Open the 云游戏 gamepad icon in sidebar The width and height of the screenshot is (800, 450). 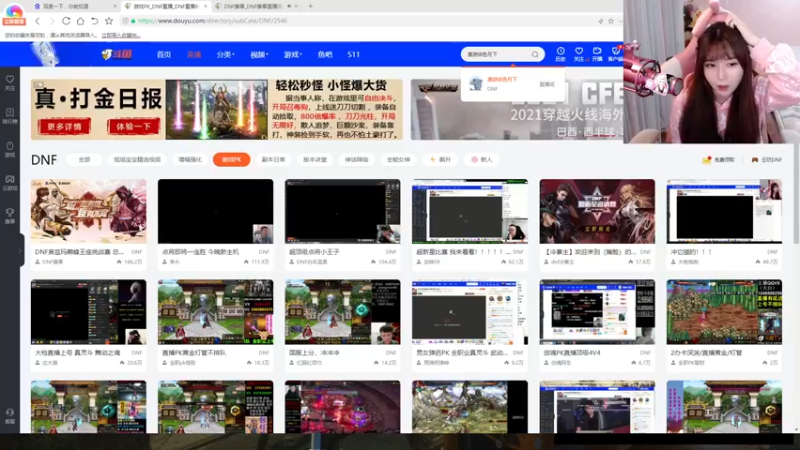point(10,183)
